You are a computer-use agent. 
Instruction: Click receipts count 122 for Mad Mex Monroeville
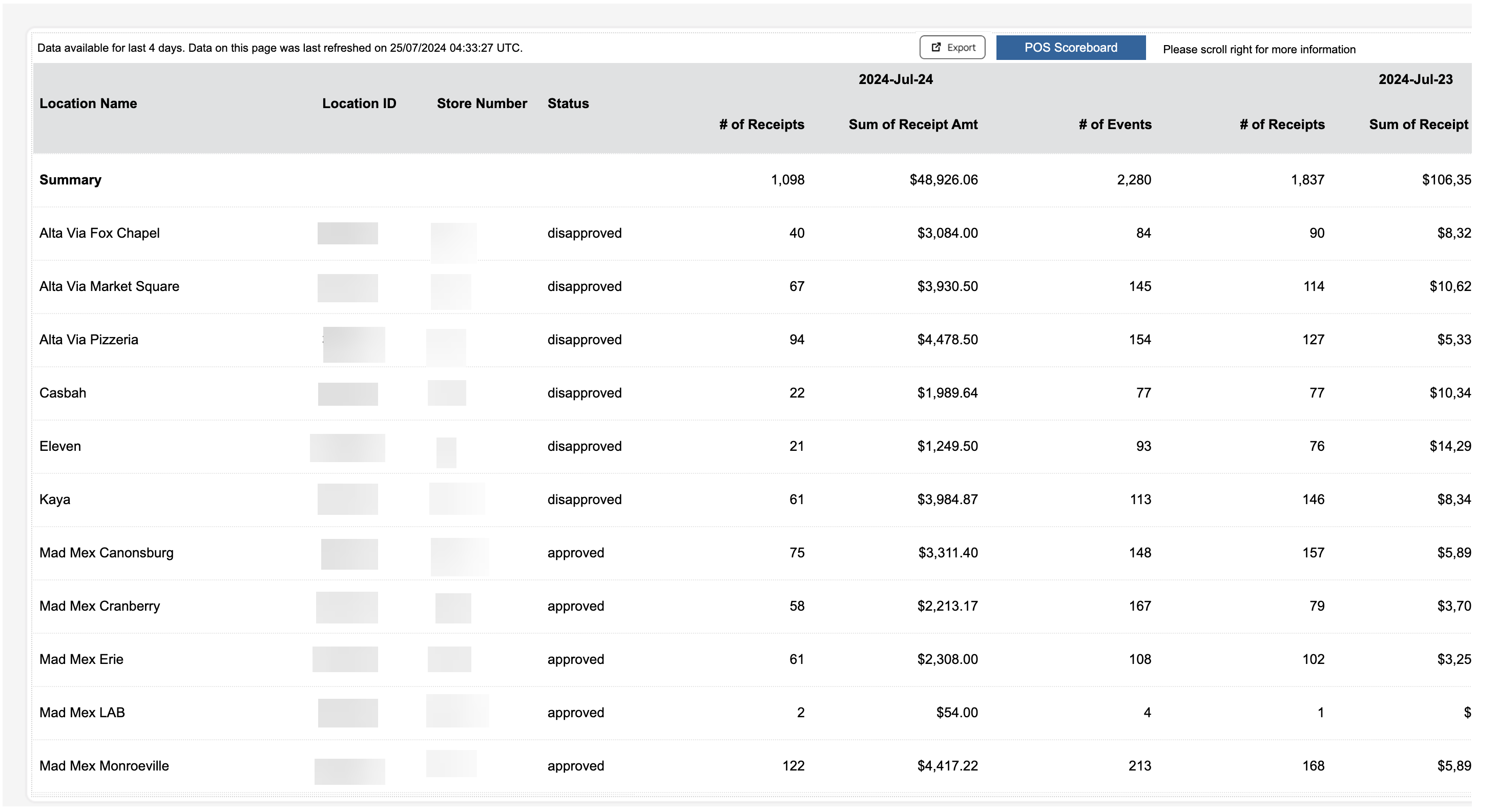pyautogui.click(x=793, y=766)
